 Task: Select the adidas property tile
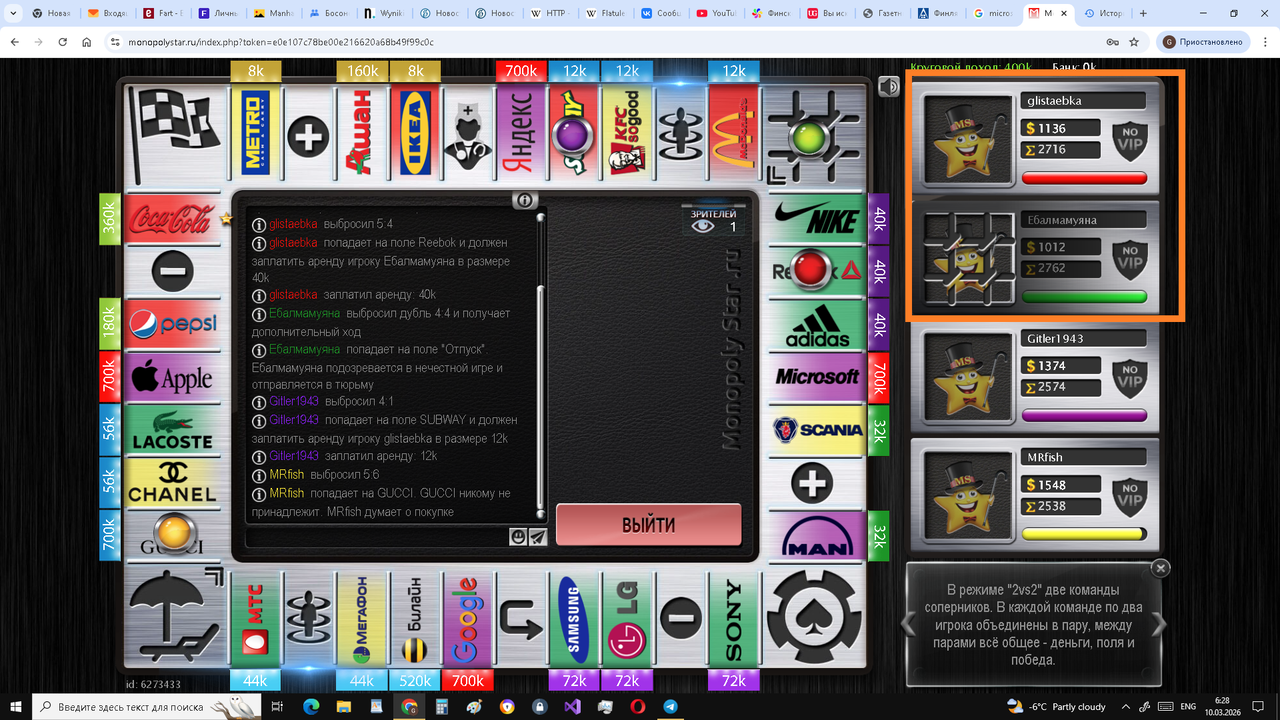[816, 325]
